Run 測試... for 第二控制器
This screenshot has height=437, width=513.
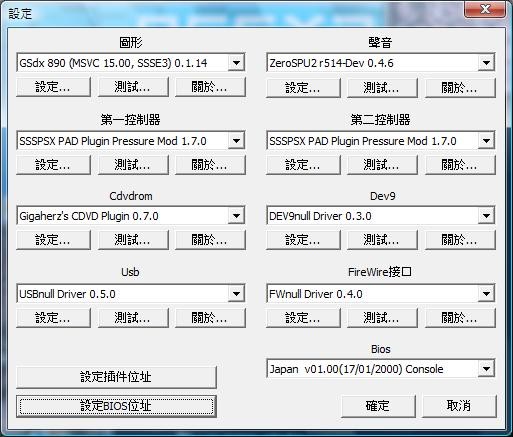(x=382, y=165)
